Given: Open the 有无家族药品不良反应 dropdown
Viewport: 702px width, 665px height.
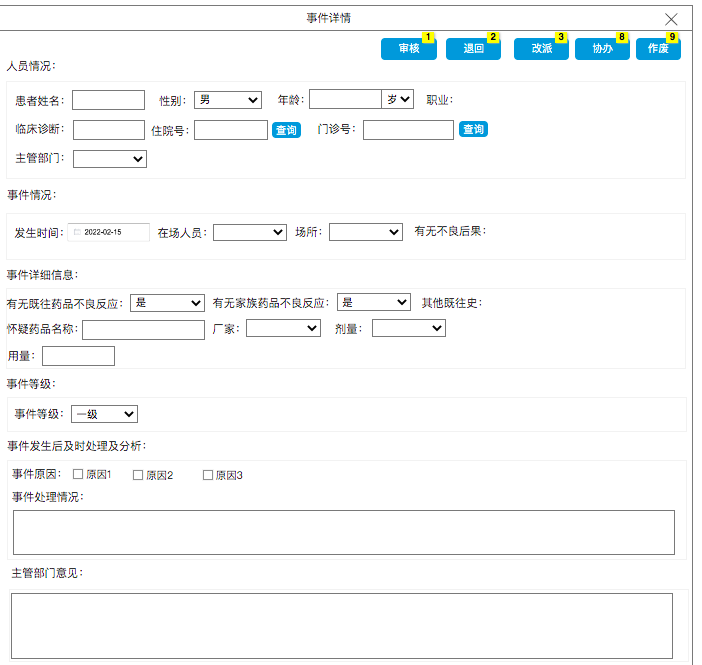Looking at the screenshot, I should click(x=374, y=302).
